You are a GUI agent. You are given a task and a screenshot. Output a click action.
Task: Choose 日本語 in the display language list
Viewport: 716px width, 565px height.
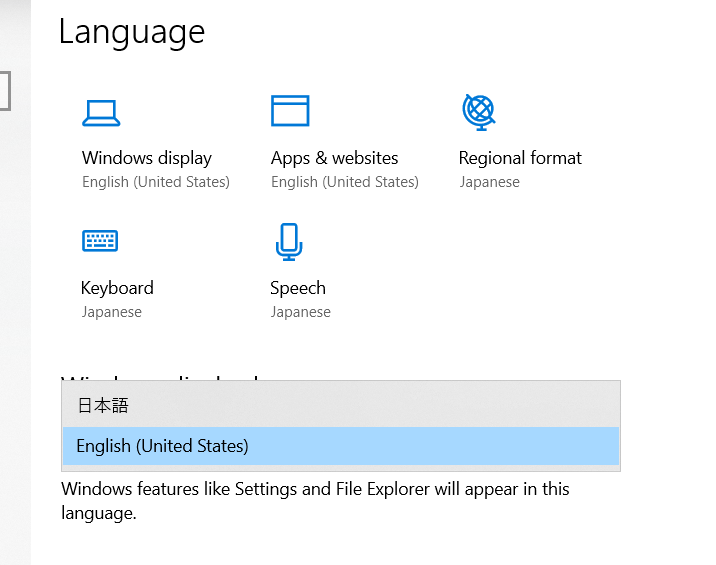pyautogui.click(x=341, y=406)
